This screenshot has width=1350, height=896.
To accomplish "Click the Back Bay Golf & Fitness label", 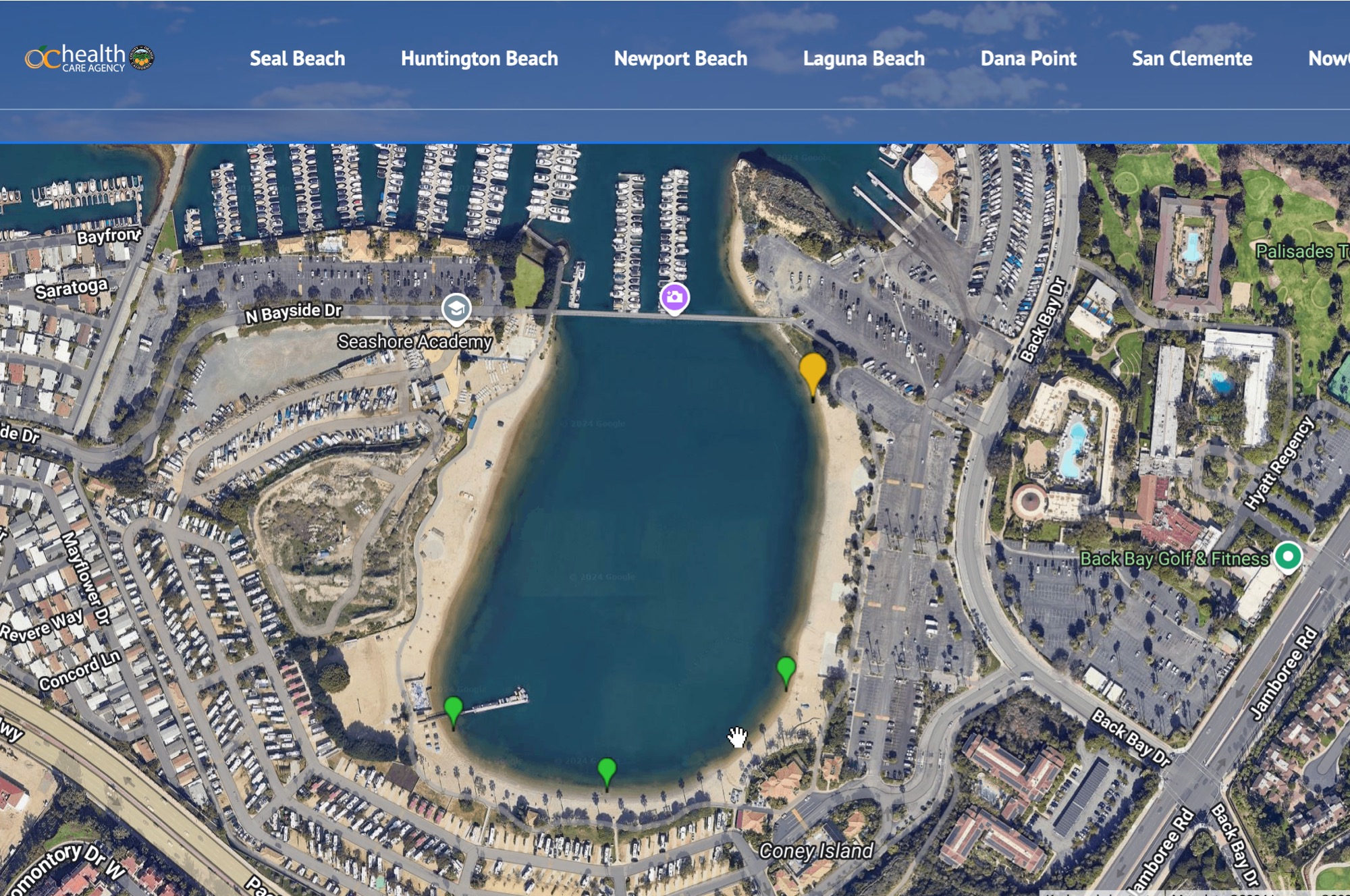I will click(x=1174, y=559).
